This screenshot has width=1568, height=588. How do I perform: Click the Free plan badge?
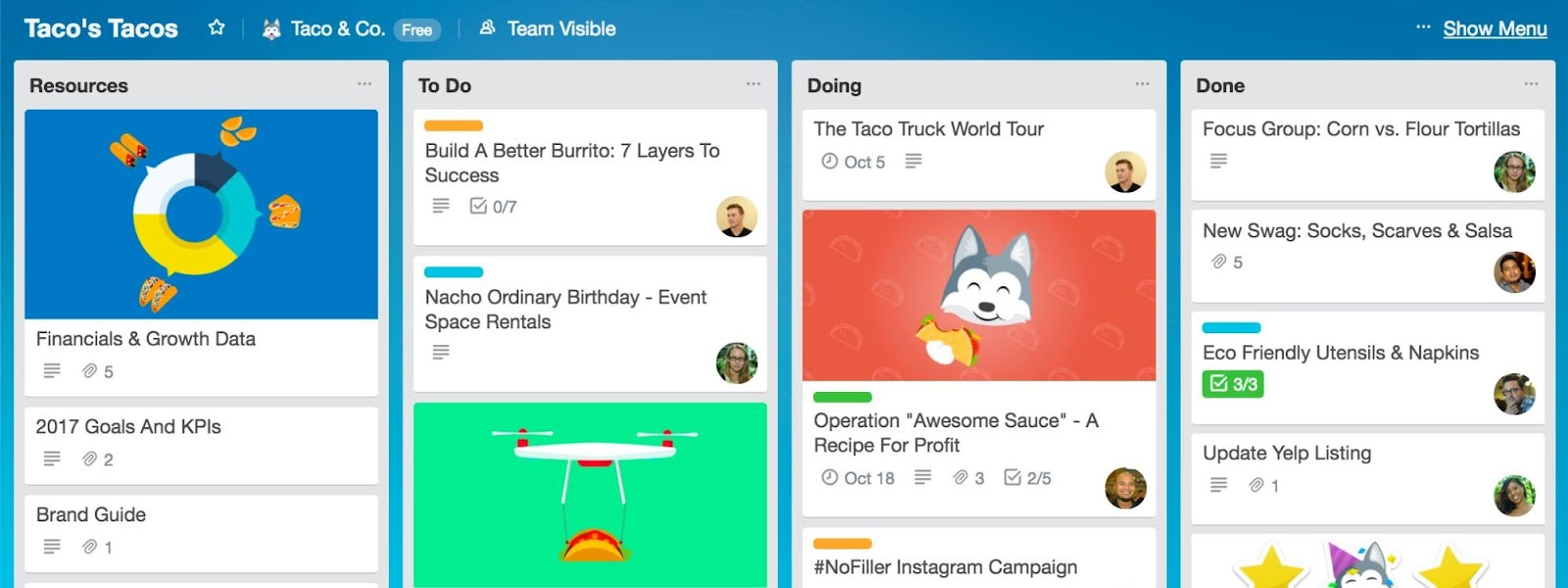(x=416, y=29)
